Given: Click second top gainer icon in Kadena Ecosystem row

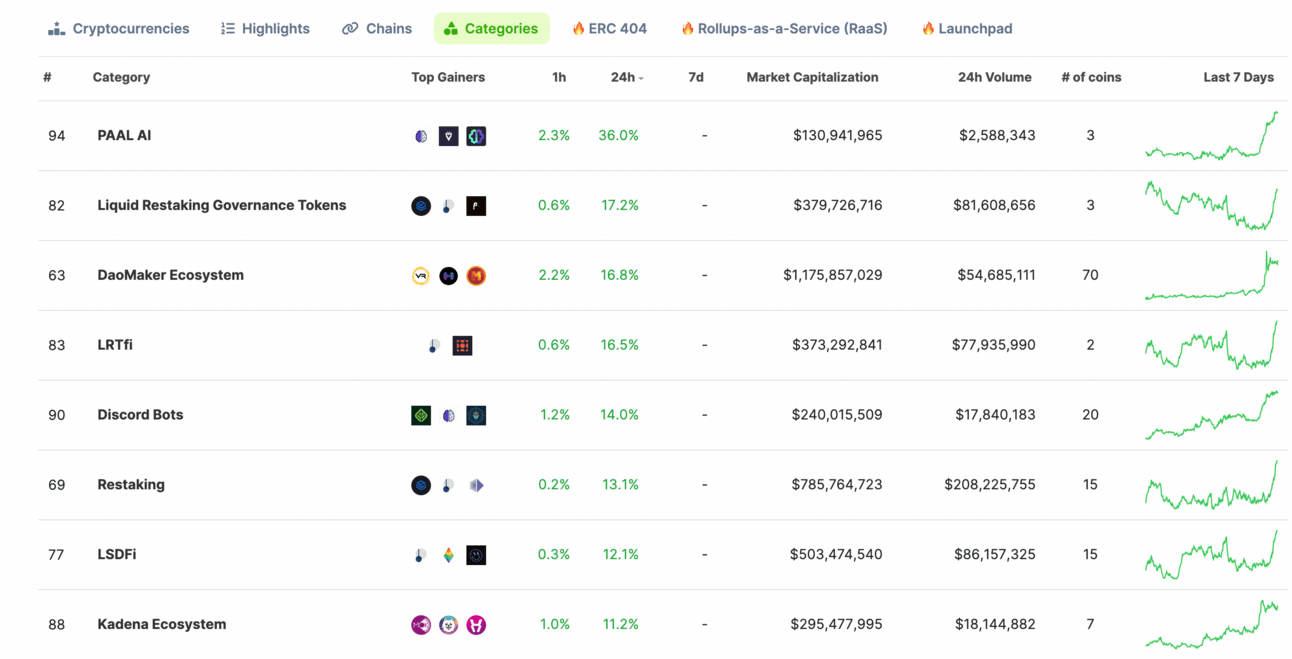Looking at the screenshot, I should 449,625.
